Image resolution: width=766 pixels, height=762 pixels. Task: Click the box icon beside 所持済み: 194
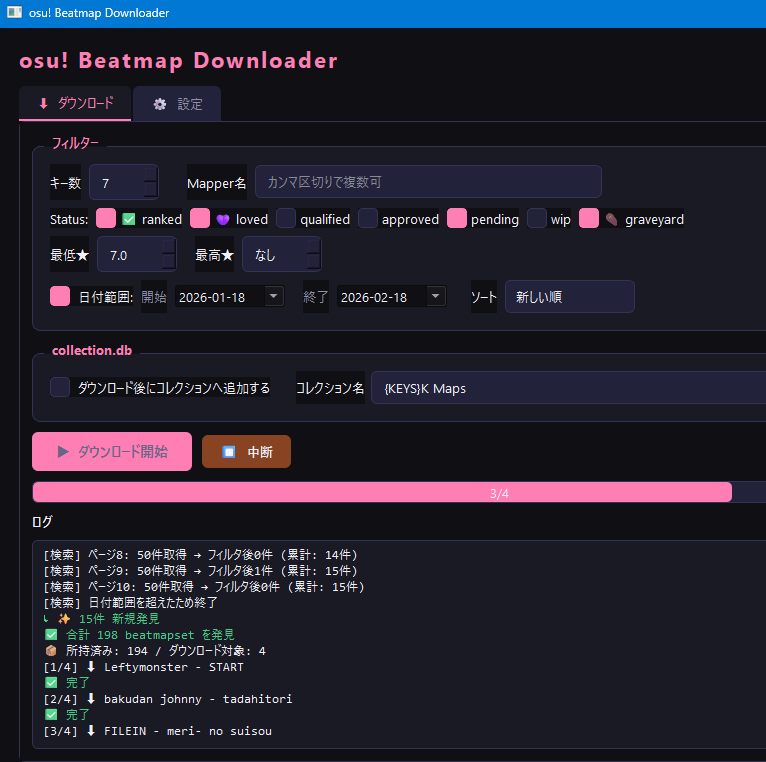pos(51,651)
